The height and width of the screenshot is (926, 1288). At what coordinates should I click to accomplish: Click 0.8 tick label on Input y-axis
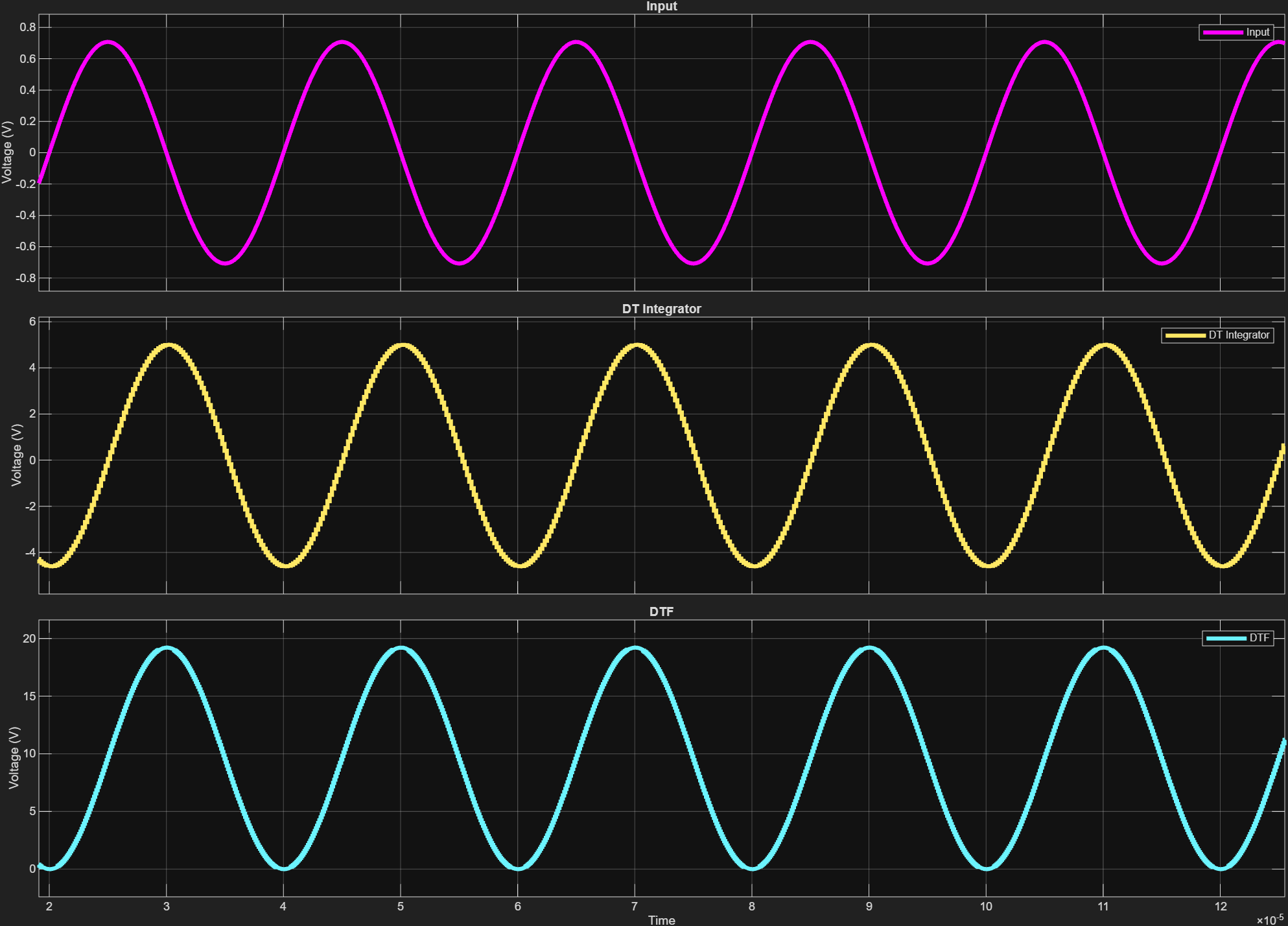[27, 27]
